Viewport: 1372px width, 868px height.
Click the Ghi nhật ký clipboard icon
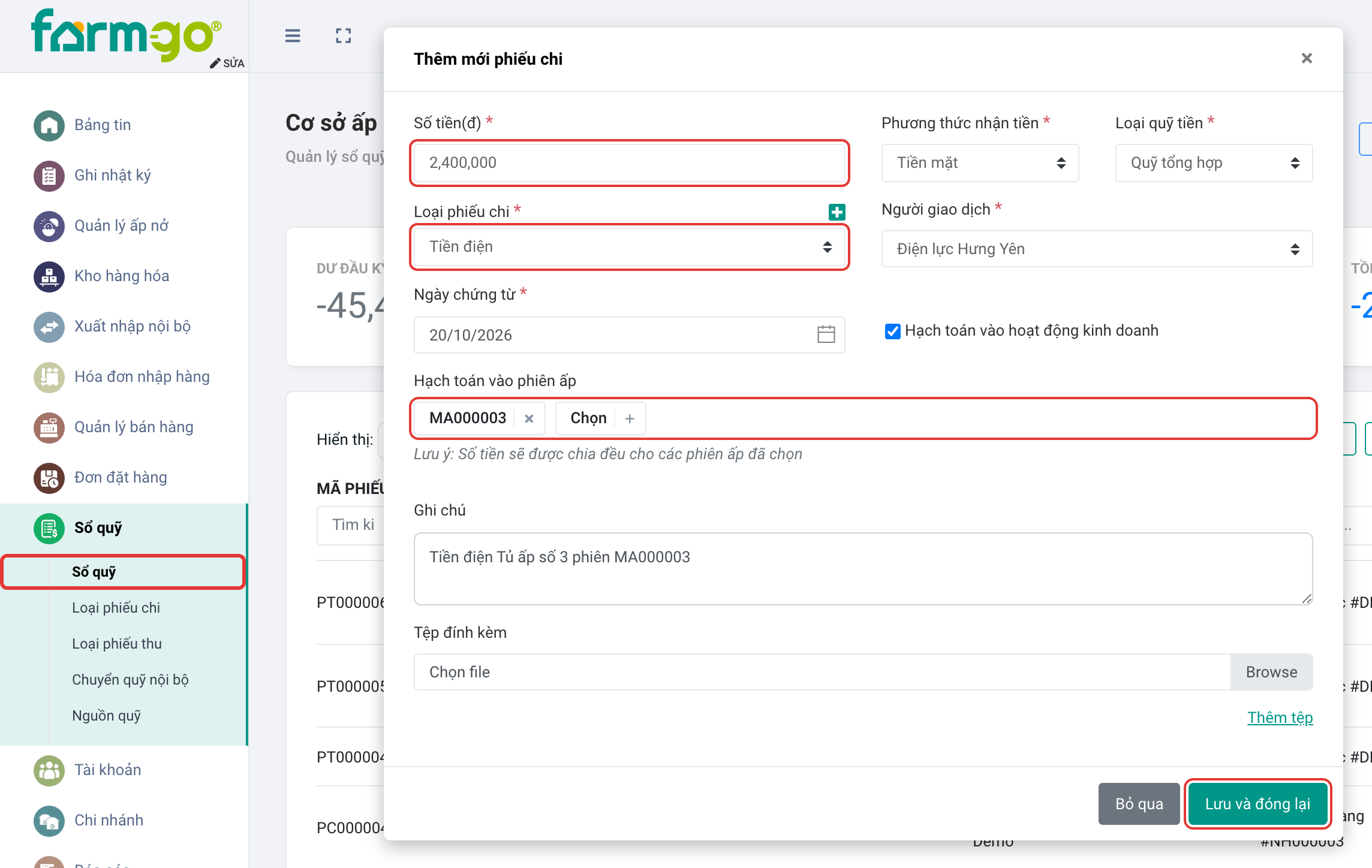coord(49,176)
